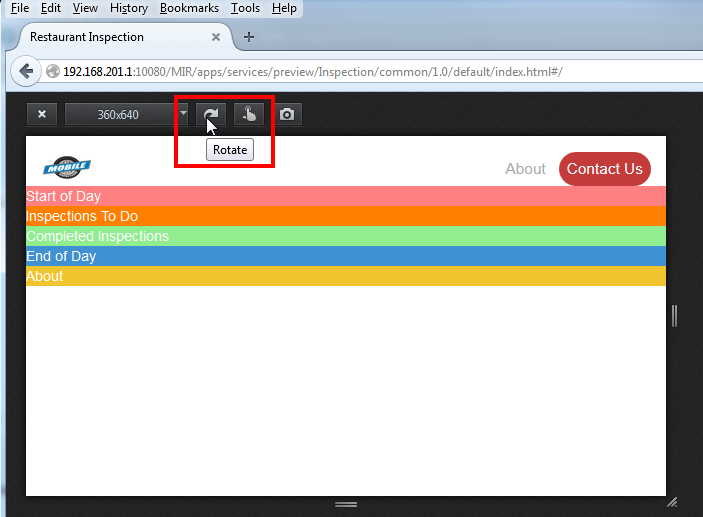703x517 pixels.
Task: Open the Bookmarks menu
Action: pos(189,8)
